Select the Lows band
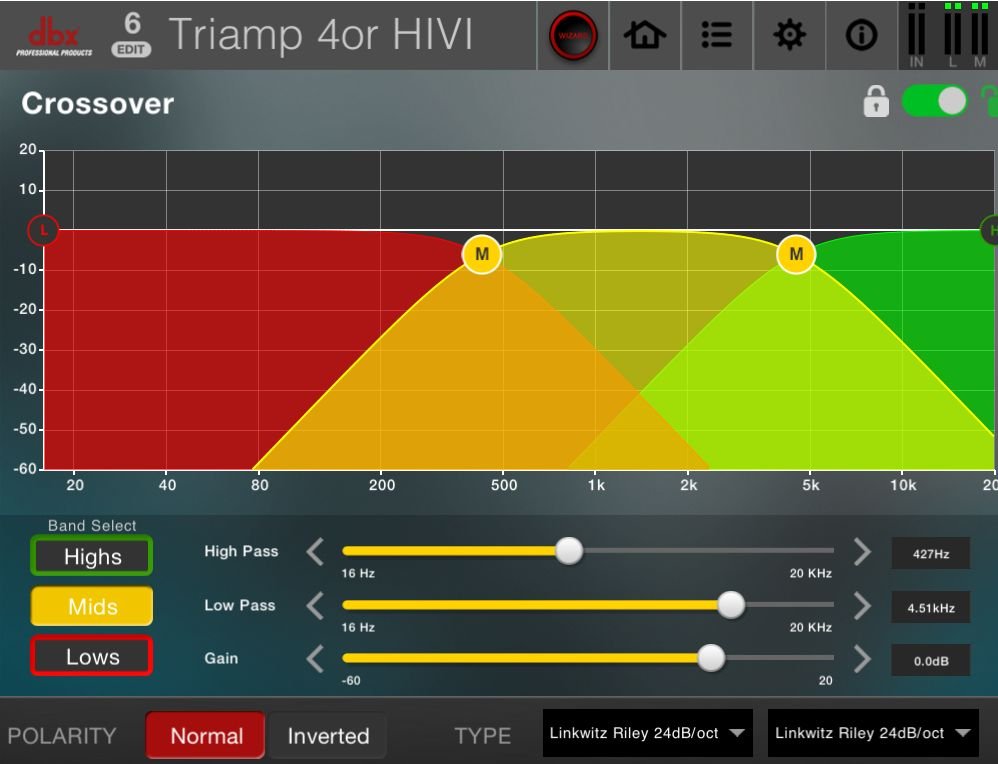The image size is (998, 764). click(x=92, y=657)
